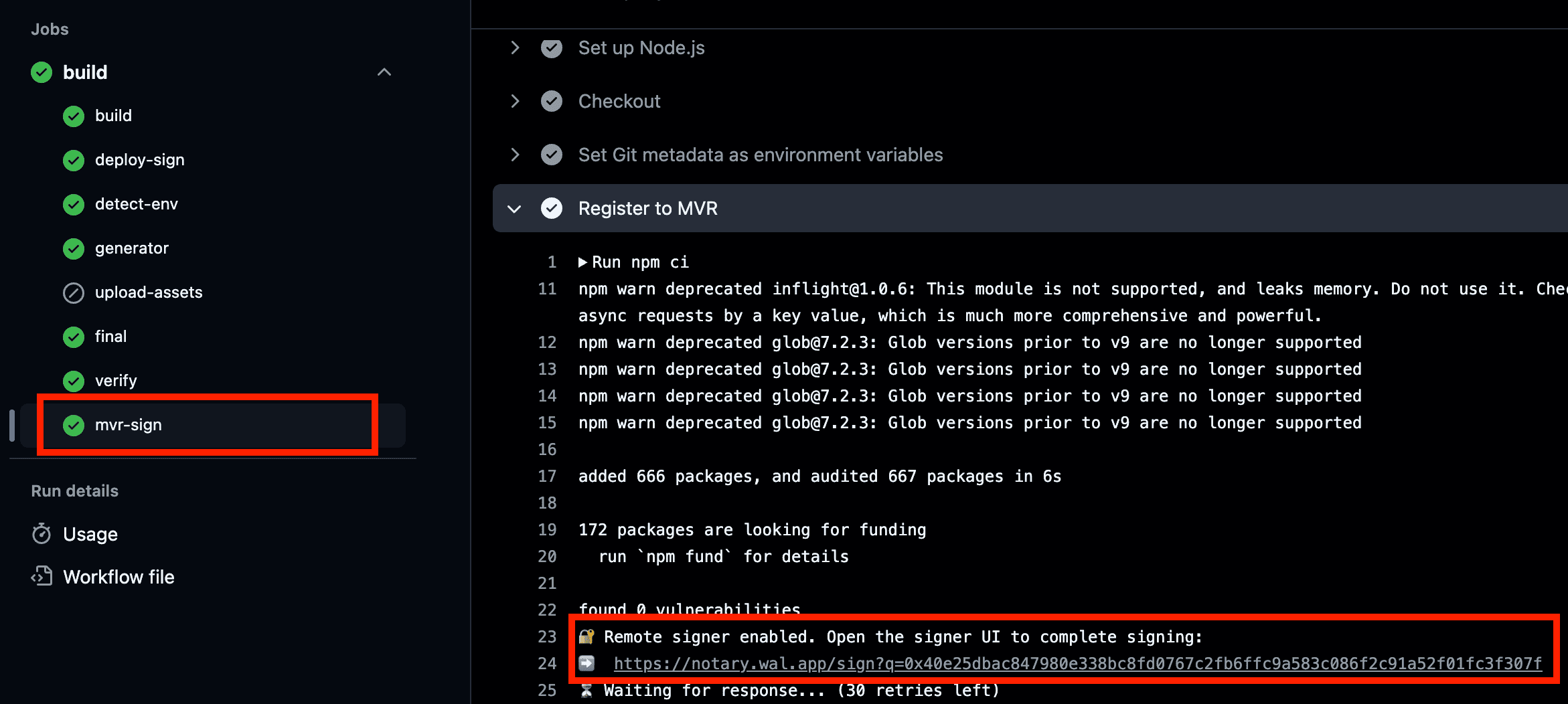
Task: Click the arrow icon before the notary URL
Action: click(x=586, y=663)
